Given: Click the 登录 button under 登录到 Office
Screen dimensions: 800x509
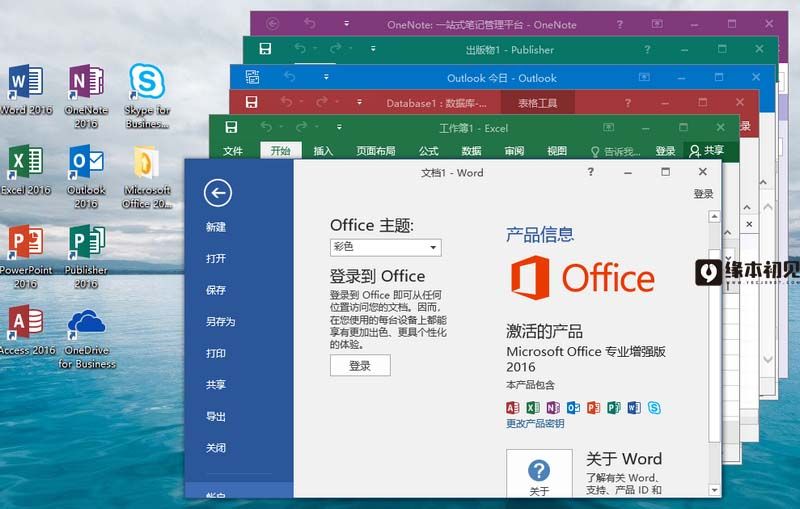Looking at the screenshot, I should 360,366.
